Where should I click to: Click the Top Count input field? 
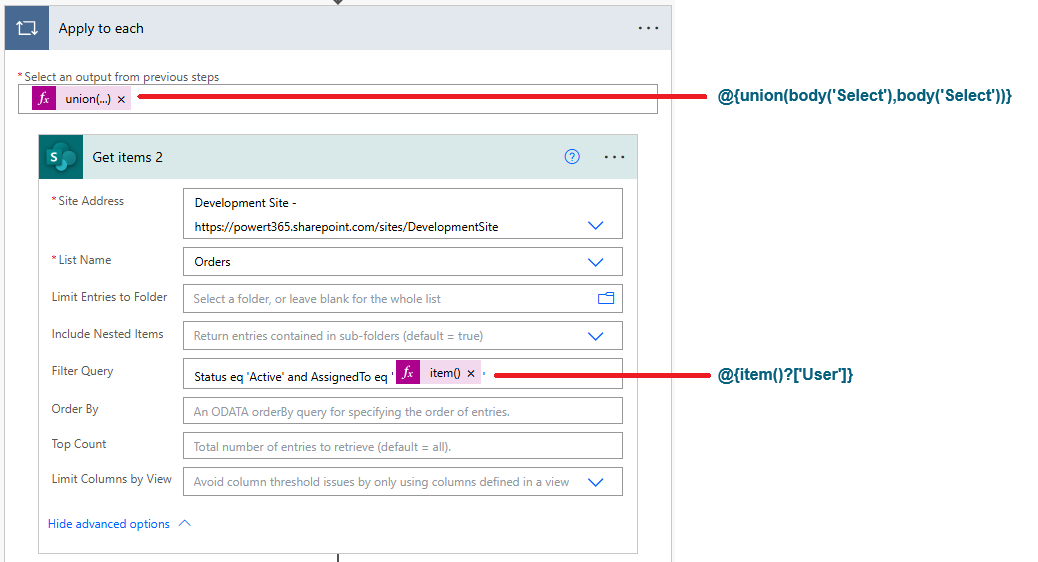402,447
